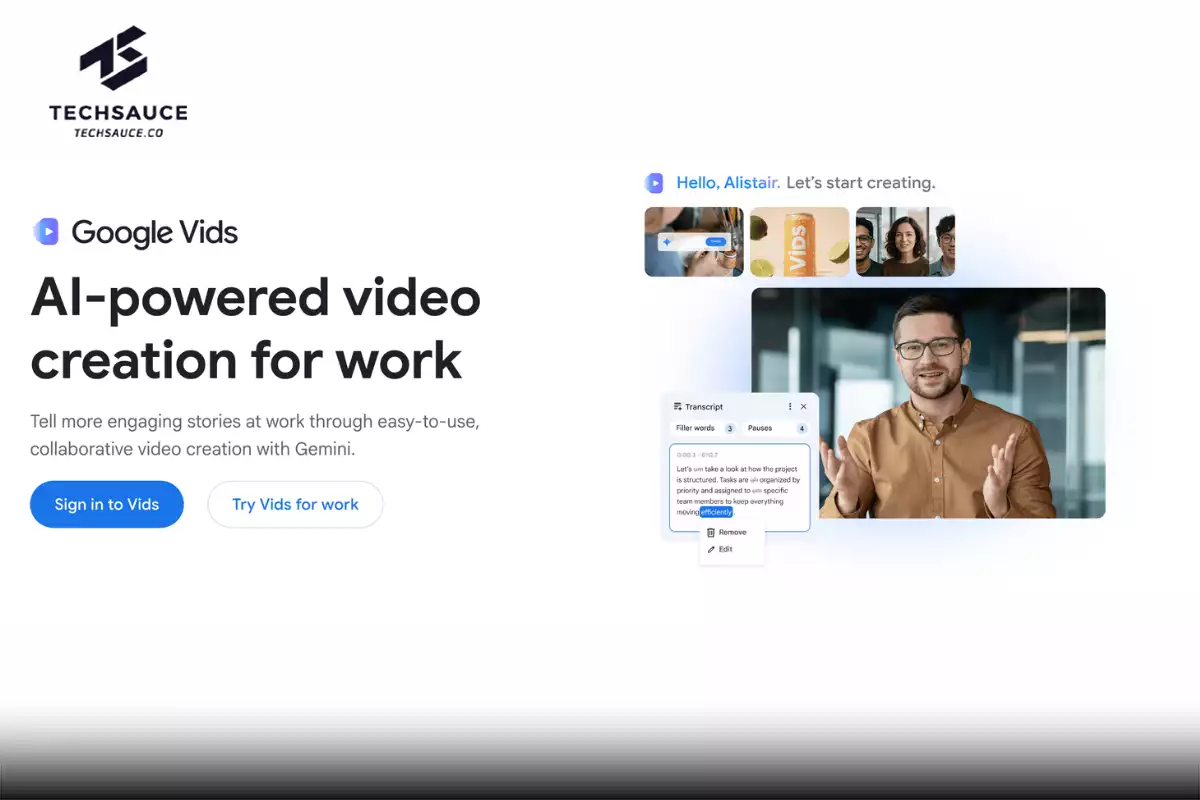Click the AI-powered video creation headline
1200x800 pixels.
[255, 328]
